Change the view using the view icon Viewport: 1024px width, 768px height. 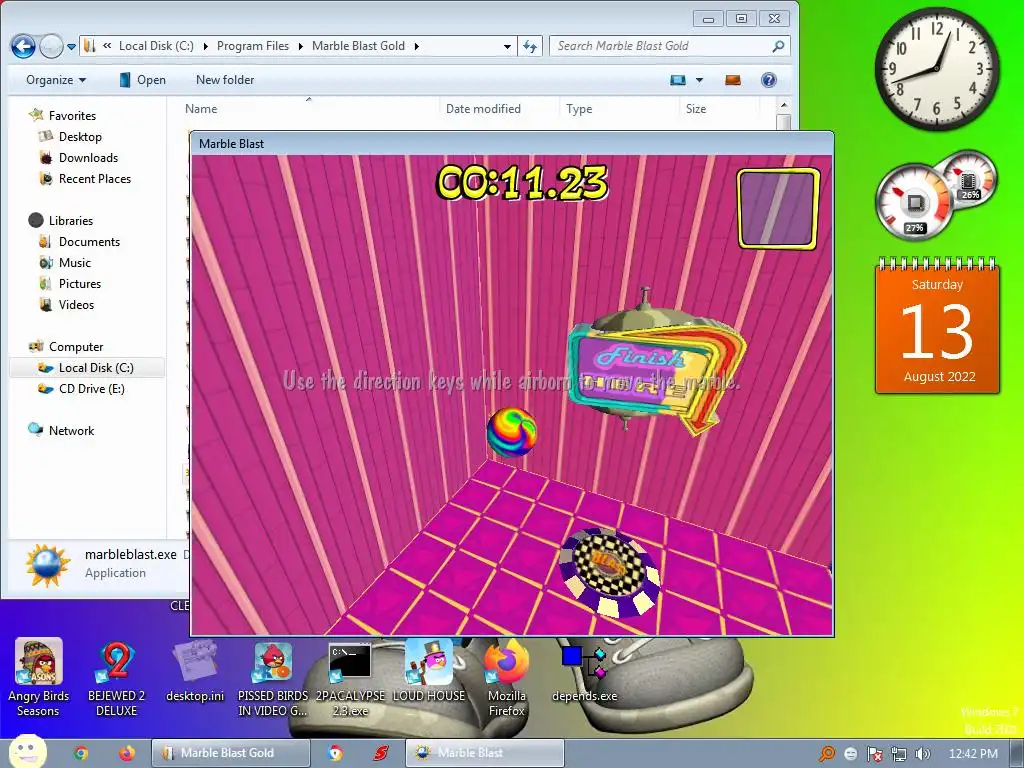(678, 80)
